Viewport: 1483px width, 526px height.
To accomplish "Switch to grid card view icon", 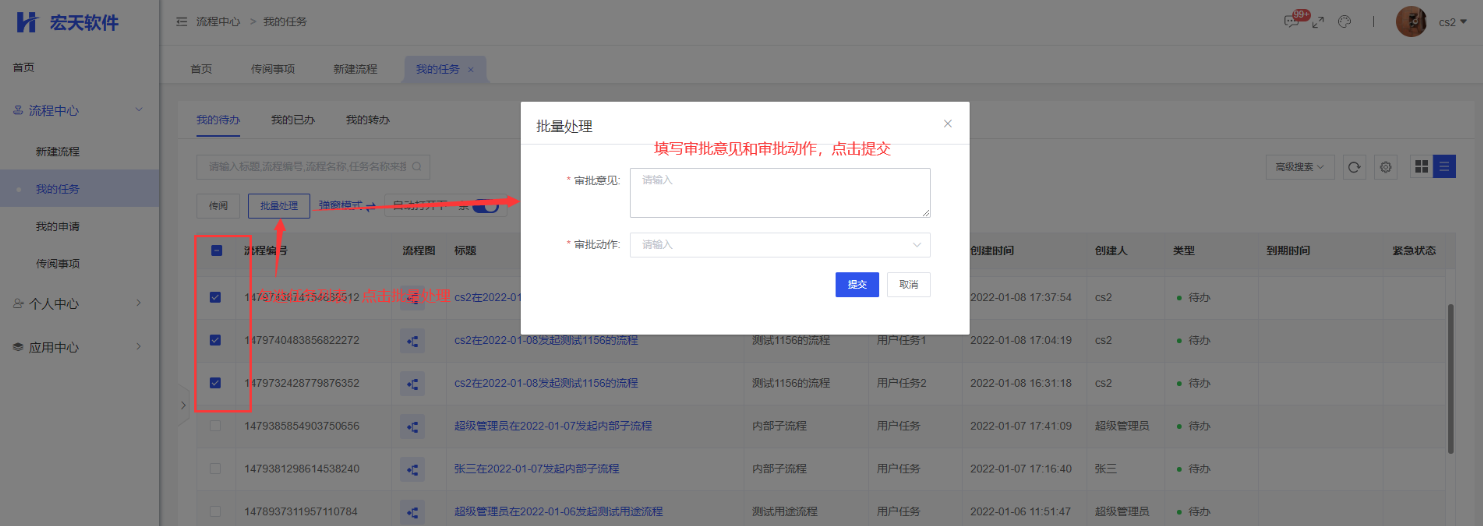I will [x=1421, y=167].
